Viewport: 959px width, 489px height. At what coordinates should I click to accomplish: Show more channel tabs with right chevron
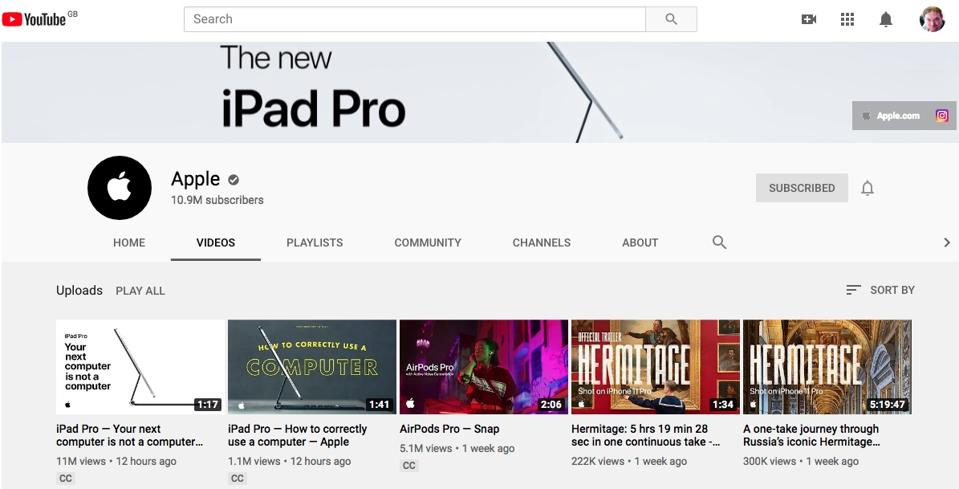[x=947, y=243]
